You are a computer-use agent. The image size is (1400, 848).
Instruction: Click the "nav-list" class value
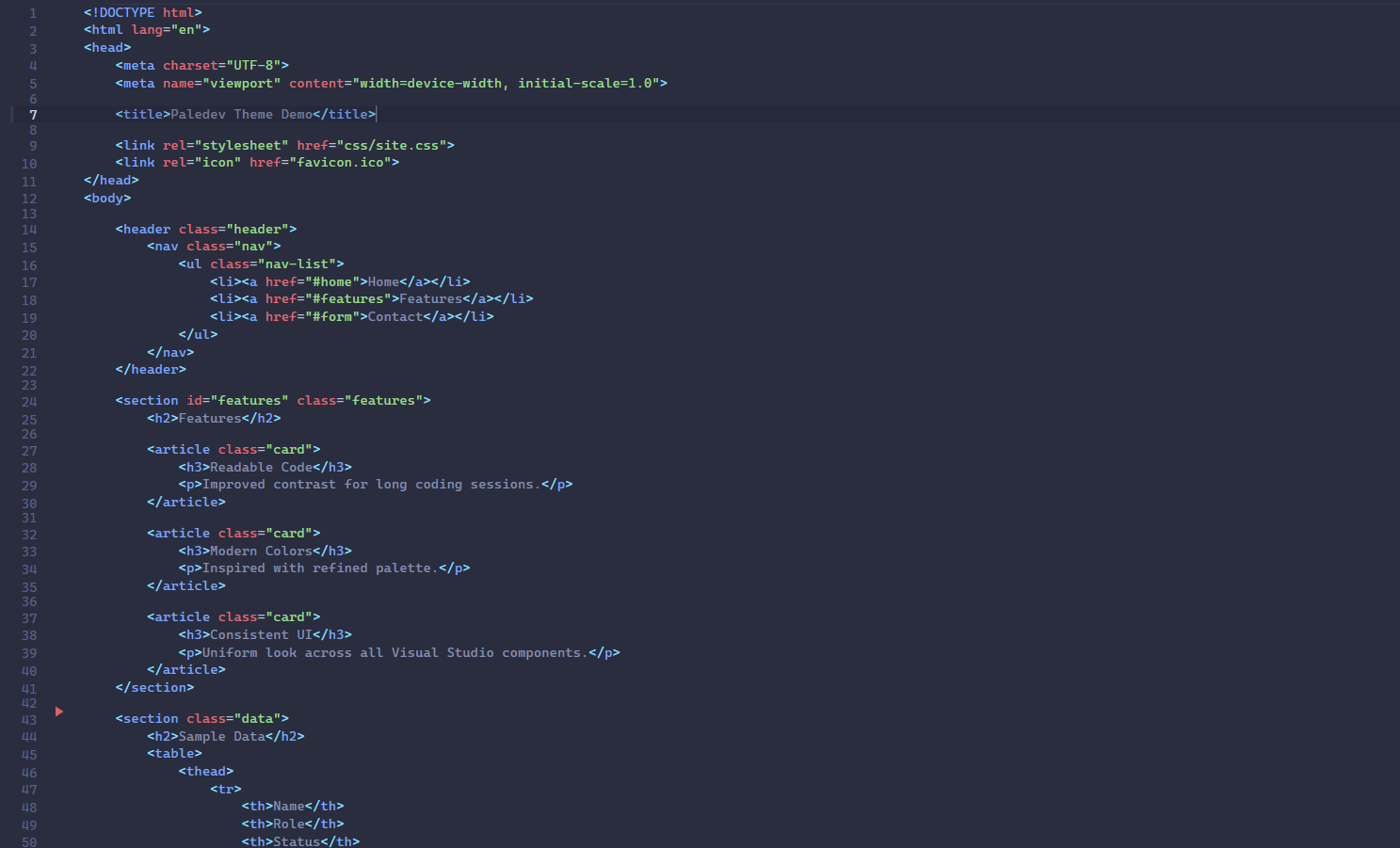click(298, 264)
